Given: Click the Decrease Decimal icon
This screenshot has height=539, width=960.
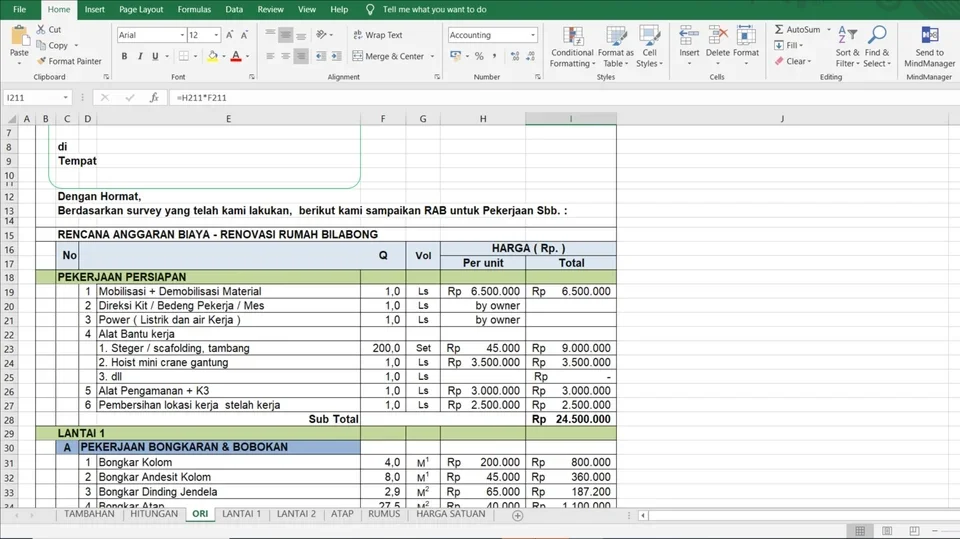Looking at the screenshot, I should [x=530, y=56].
